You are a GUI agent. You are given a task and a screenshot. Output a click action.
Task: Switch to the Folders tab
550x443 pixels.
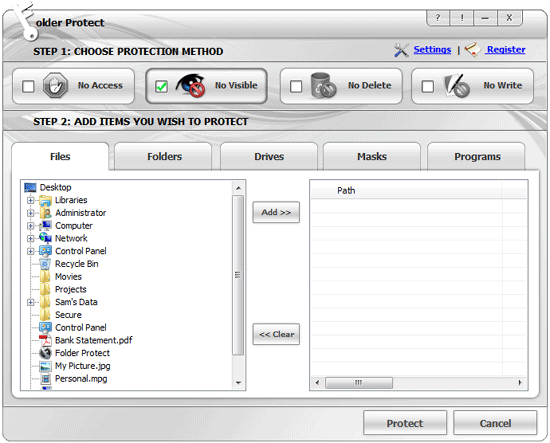[164, 156]
